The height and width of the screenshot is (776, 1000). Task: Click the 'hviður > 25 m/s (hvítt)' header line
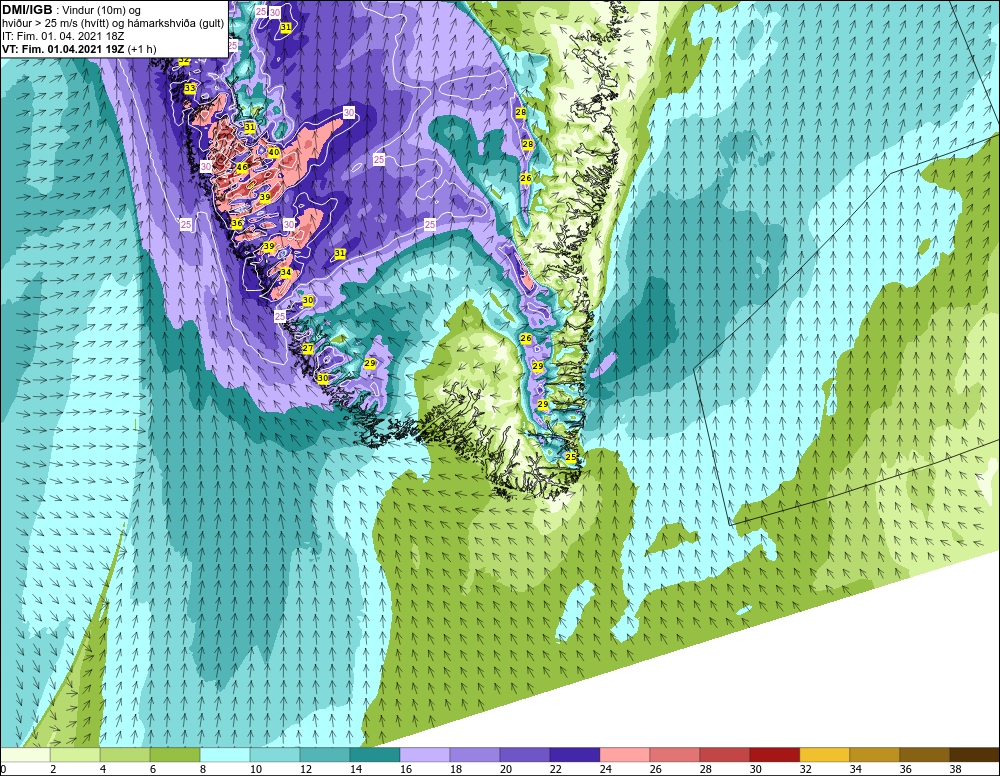114,23
